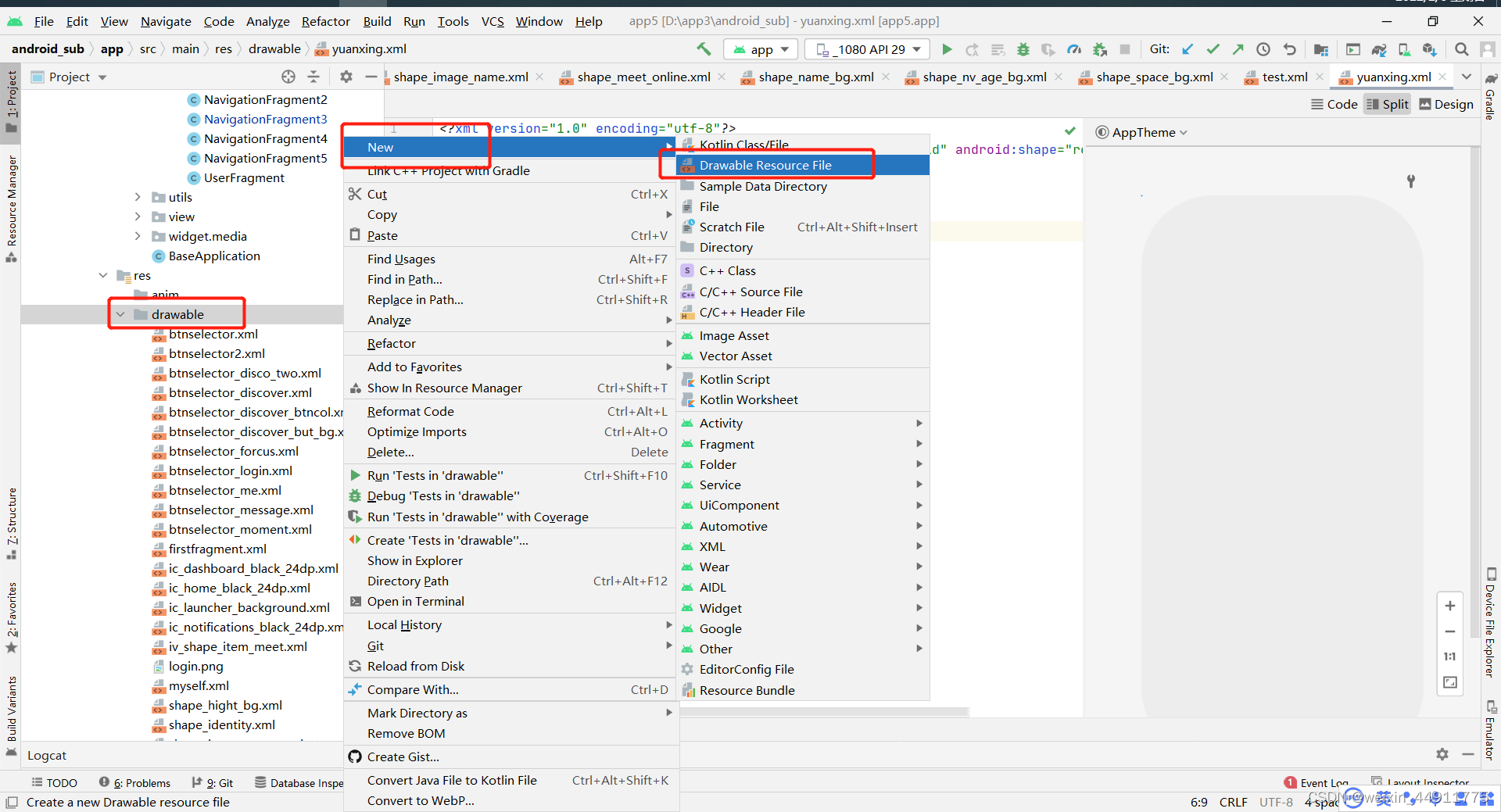Zoom in design preview plus button
This screenshot has width=1501, height=812.
pyautogui.click(x=1450, y=606)
